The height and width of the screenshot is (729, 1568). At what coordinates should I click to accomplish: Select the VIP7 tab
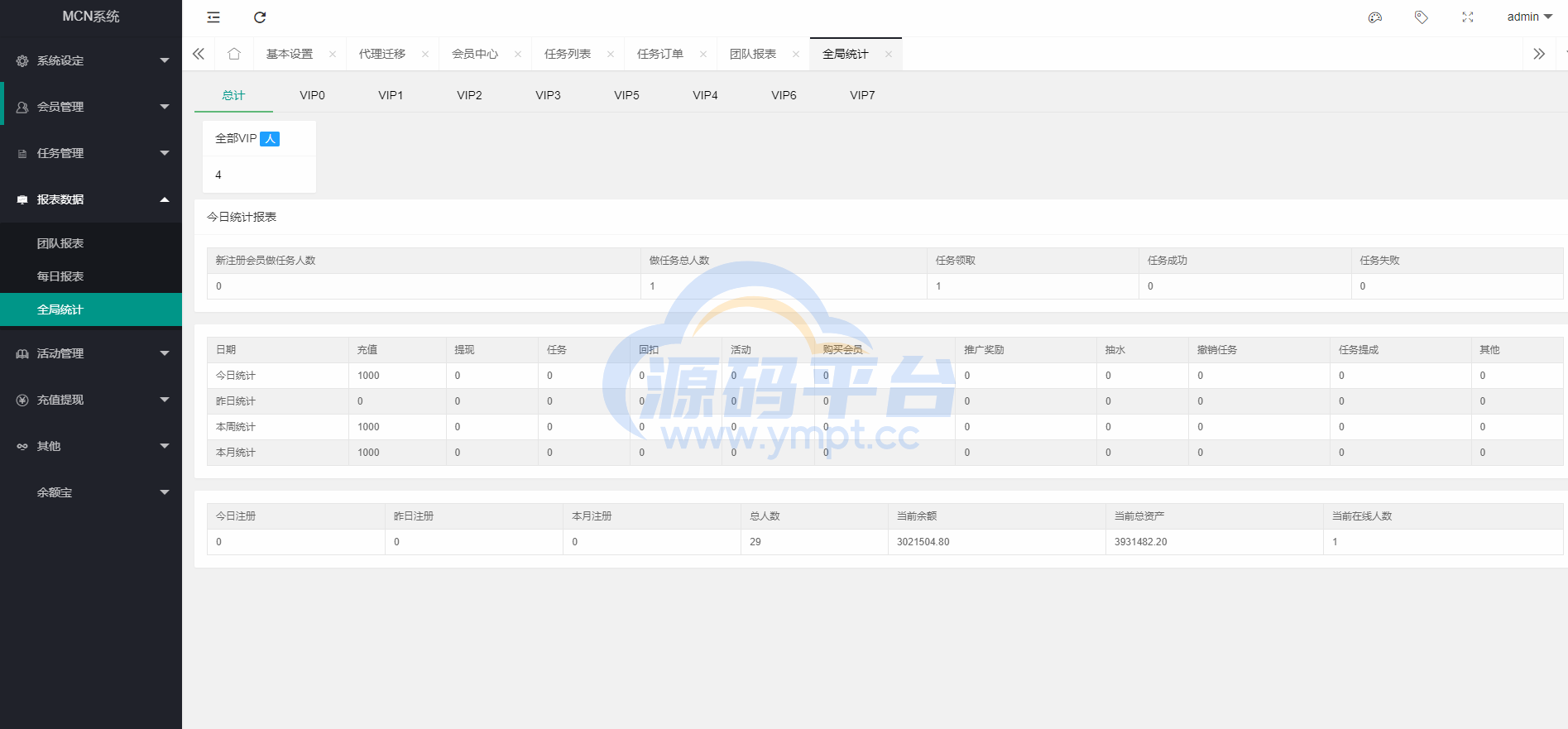[862, 95]
